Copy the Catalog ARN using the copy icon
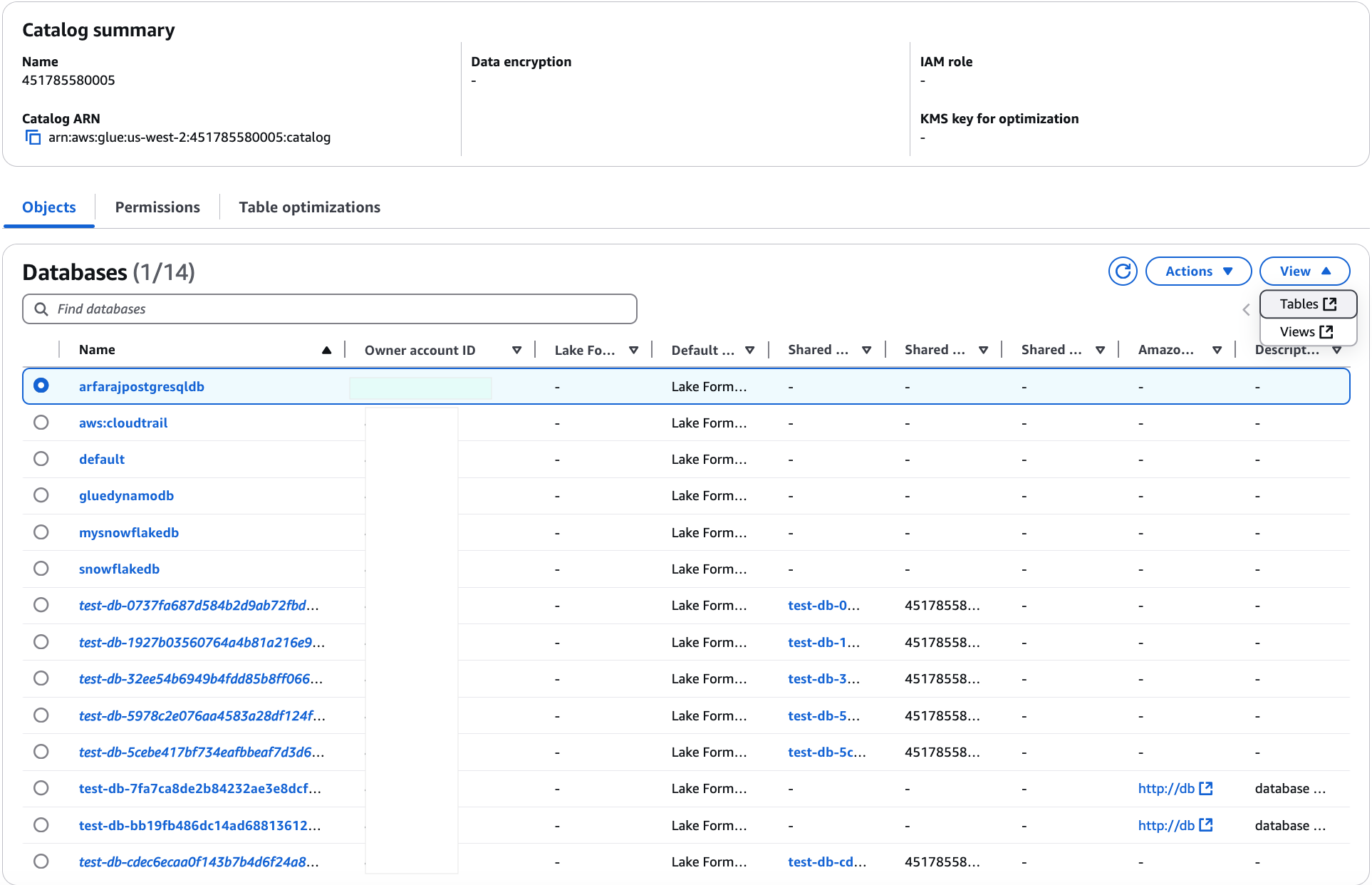This screenshot has height=885, width=1372. coord(33,137)
